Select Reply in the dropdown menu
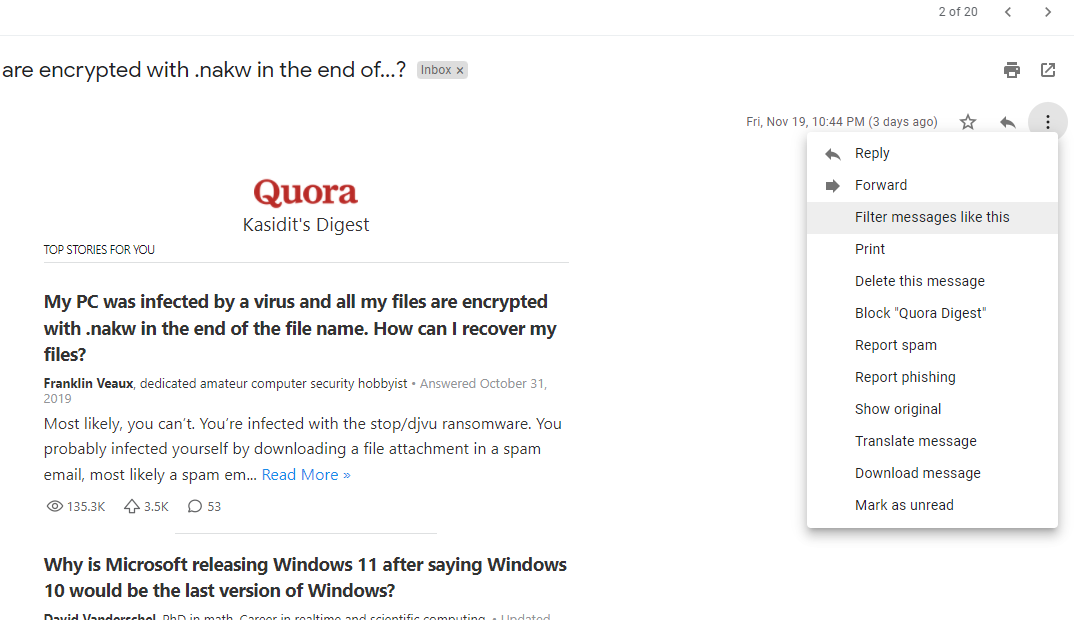The height and width of the screenshot is (620, 1077). click(x=872, y=153)
